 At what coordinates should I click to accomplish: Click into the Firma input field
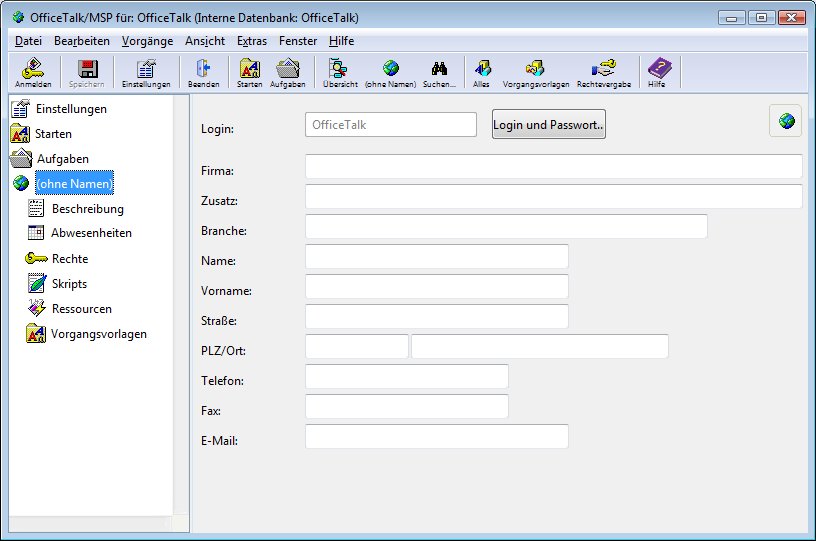(x=554, y=166)
